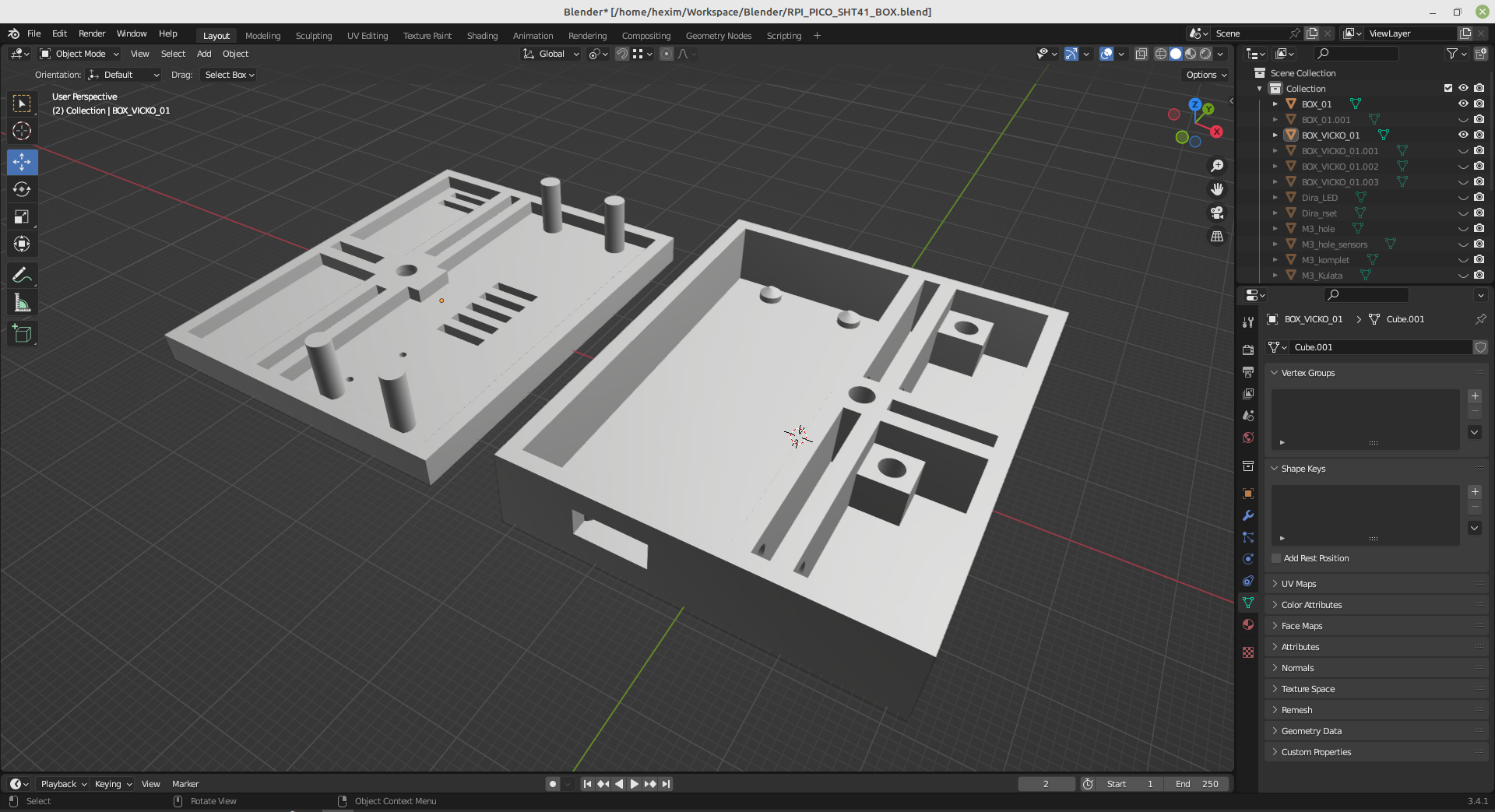Screen dimensions: 1495x812
Task: Switch to the Sculpting workspace tab
Action: tap(314, 36)
